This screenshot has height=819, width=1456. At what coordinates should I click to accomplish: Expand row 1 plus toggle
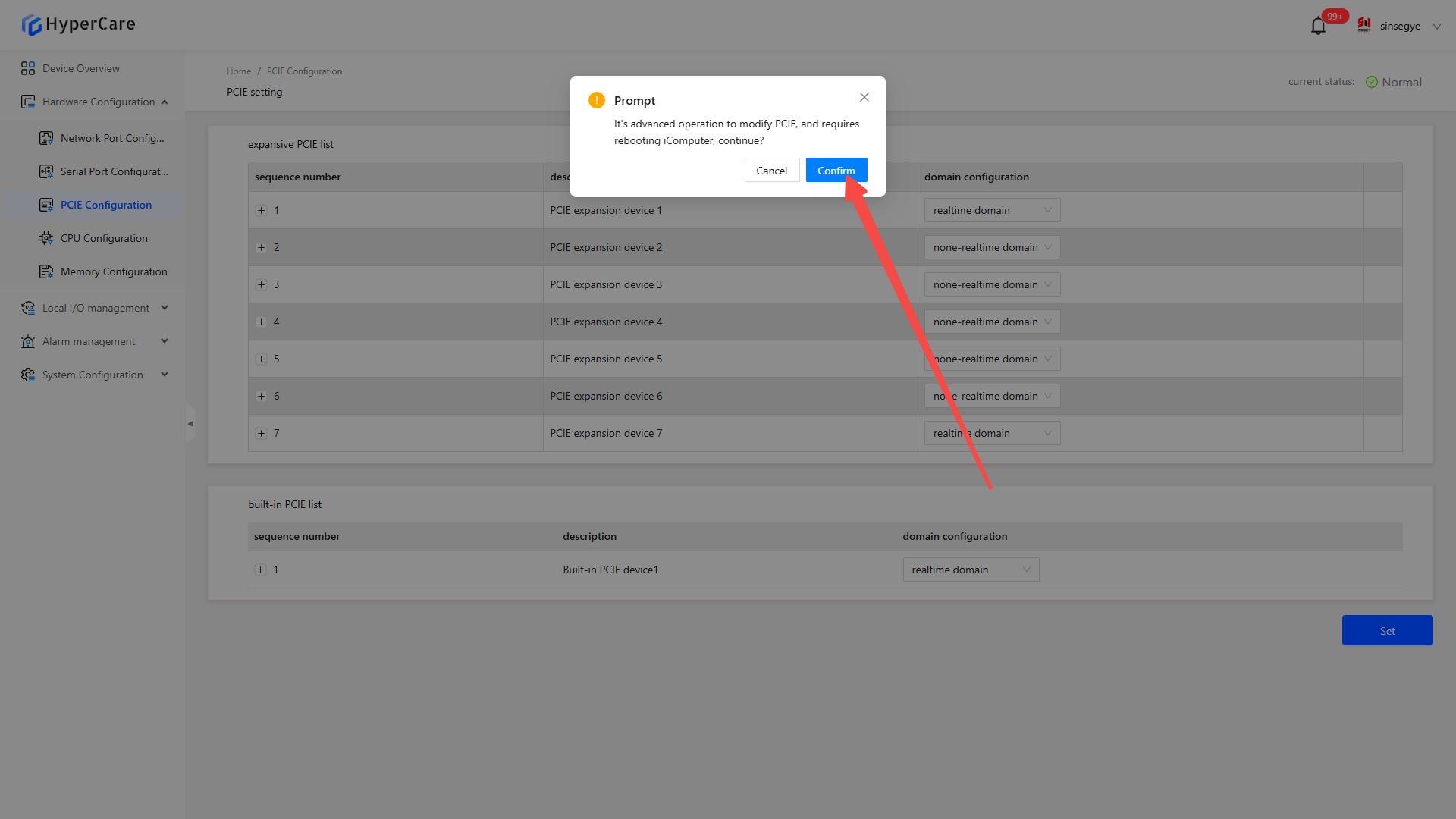click(261, 211)
